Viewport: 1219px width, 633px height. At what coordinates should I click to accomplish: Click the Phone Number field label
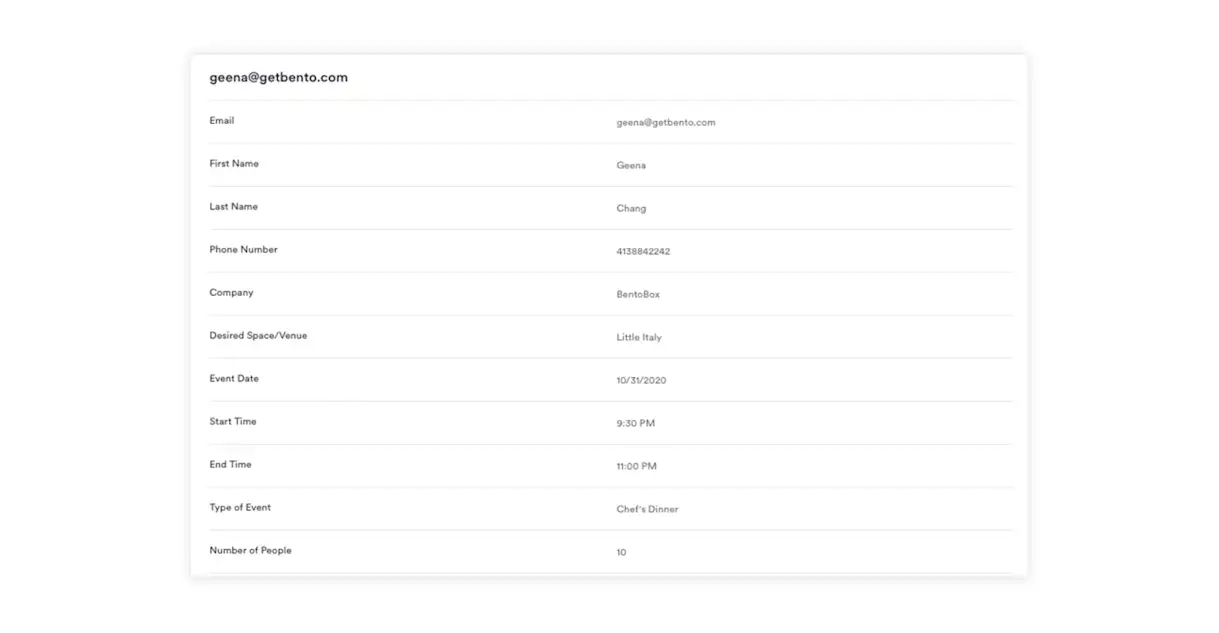pos(243,249)
